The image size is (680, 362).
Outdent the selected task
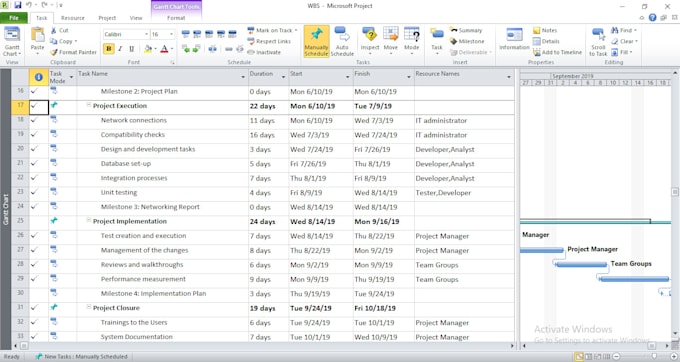[x=186, y=49]
